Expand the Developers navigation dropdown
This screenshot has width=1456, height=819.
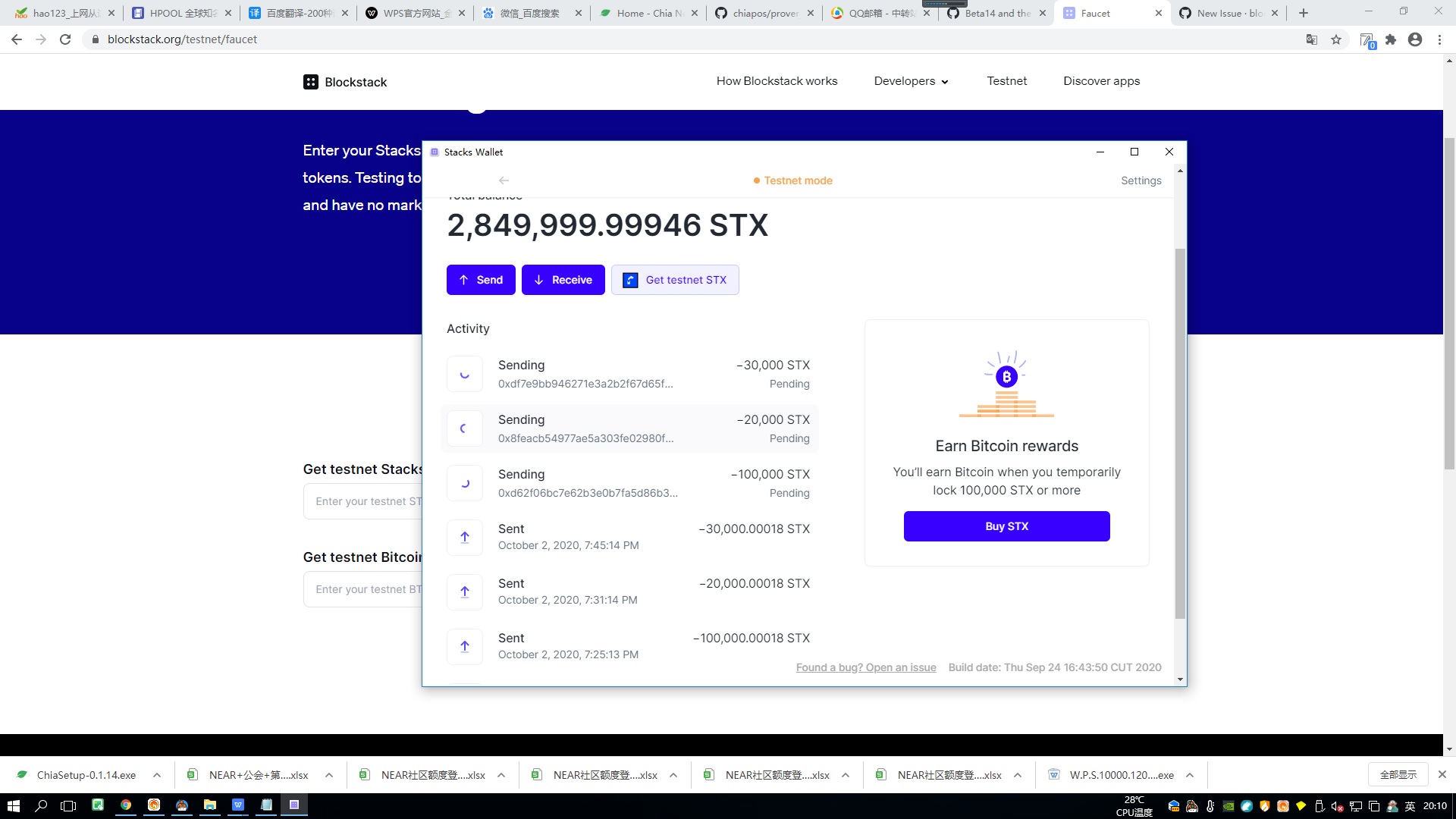pyautogui.click(x=911, y=81)
